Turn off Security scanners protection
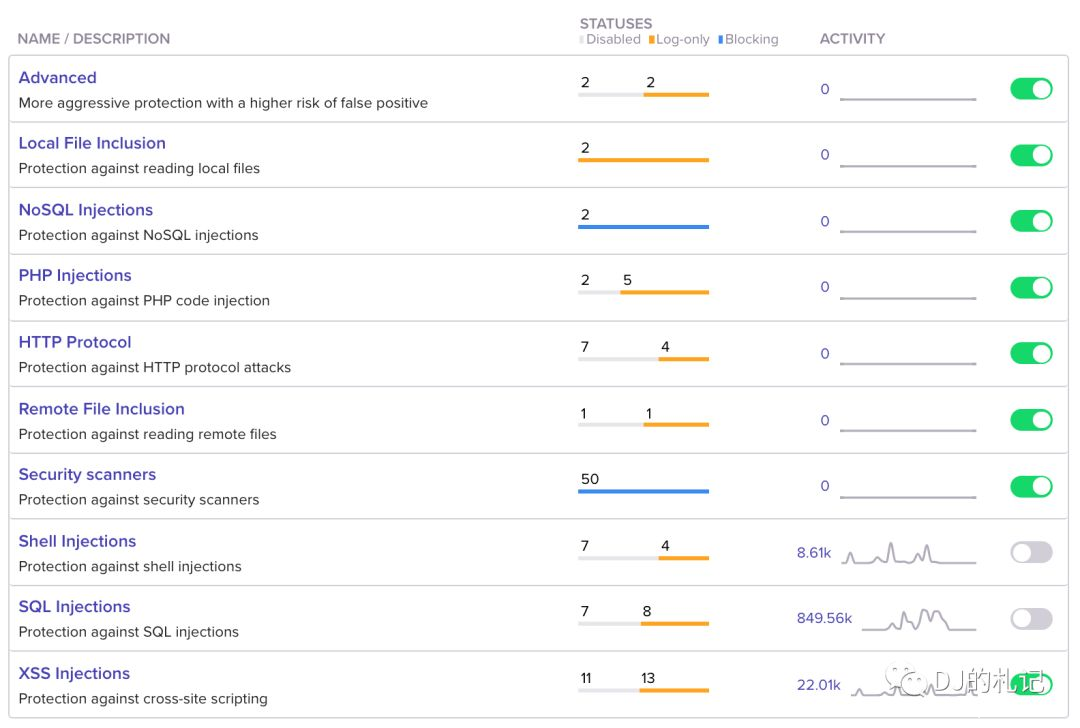Viewport: 1080px width, 728px height. pos(1031,486)
